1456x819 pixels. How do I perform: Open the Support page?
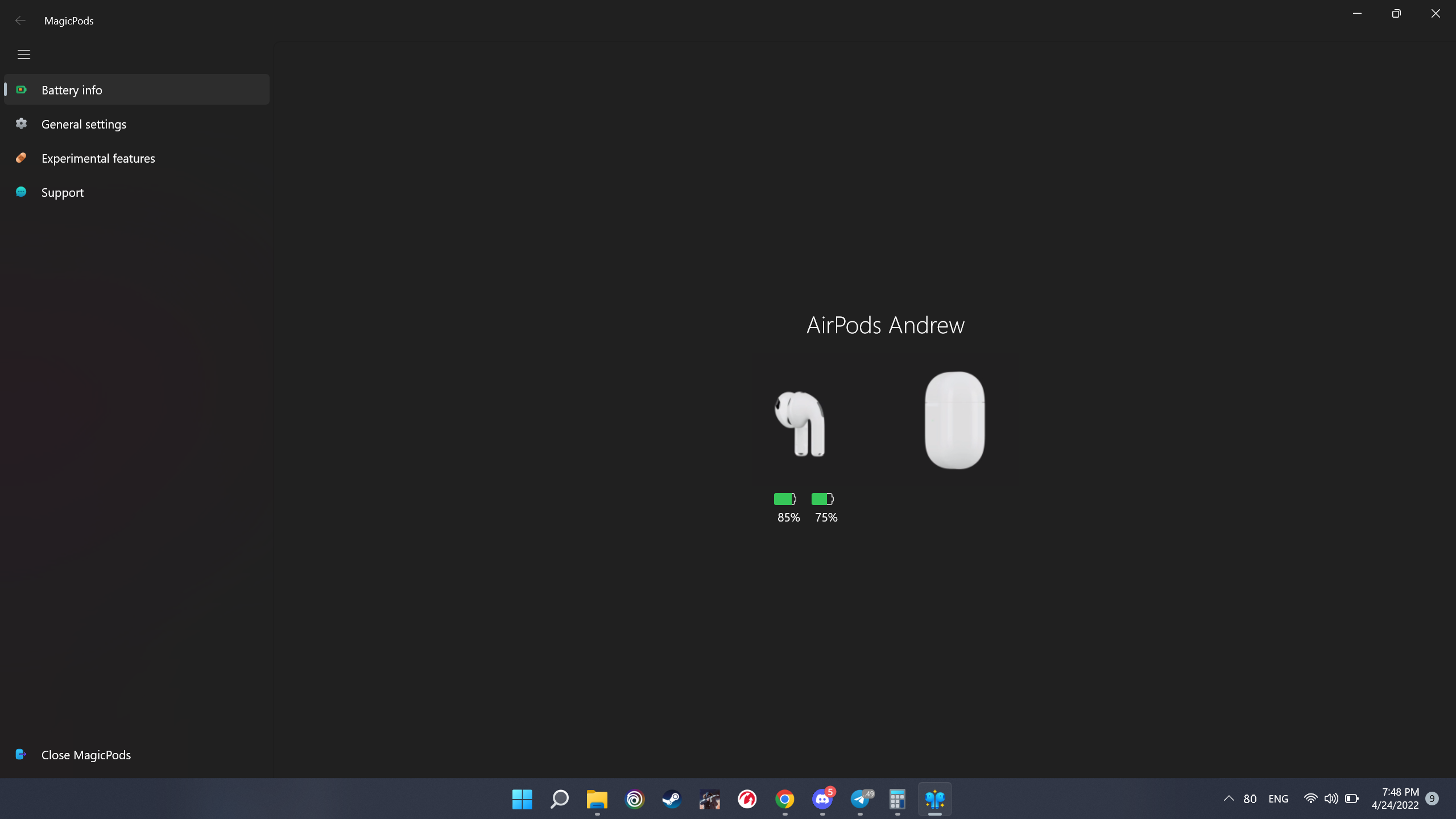coord(62,192)
